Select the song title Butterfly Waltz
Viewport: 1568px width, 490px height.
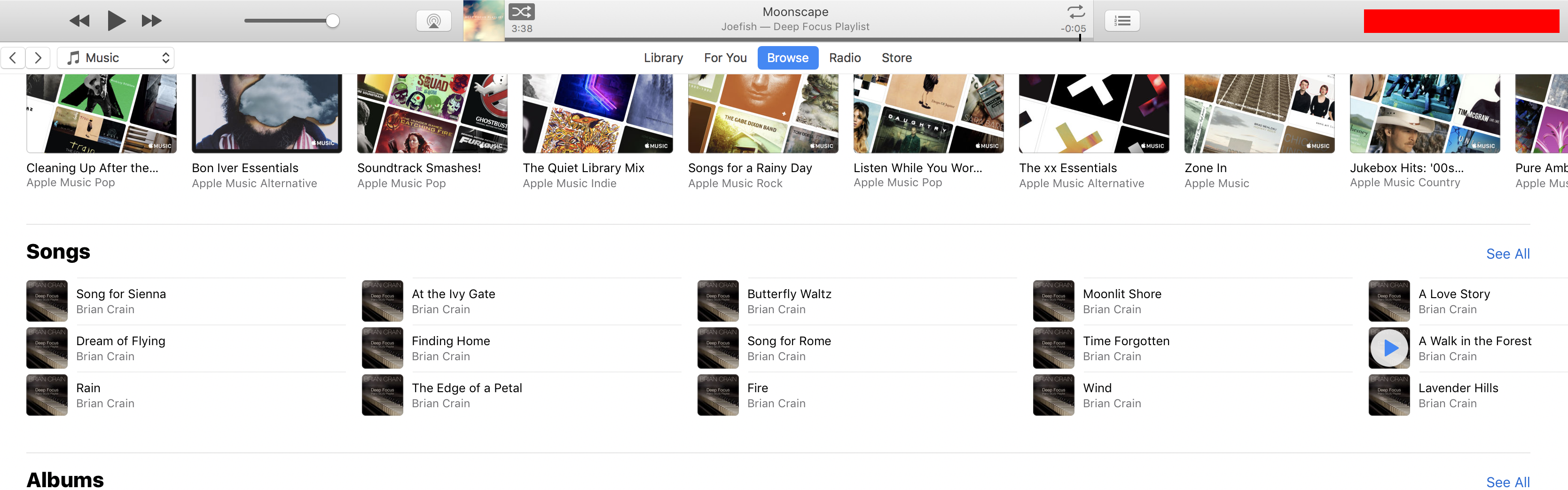[789, 294]
